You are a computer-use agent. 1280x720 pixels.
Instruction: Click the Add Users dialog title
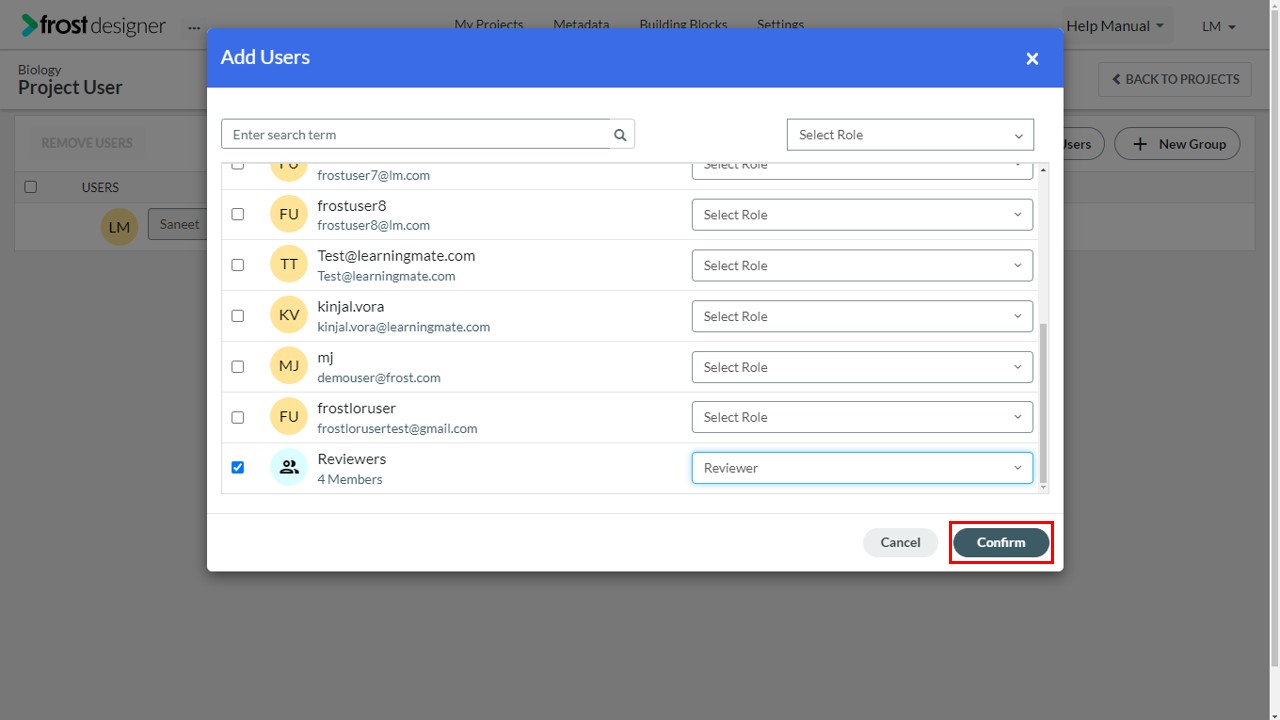tap(265, 57)
